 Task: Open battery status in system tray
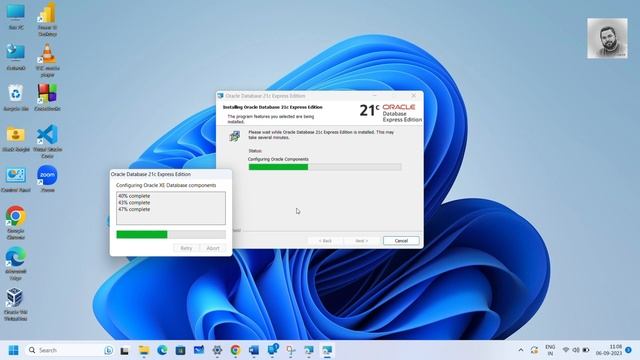pyautogui.click(x=586, y=350)
